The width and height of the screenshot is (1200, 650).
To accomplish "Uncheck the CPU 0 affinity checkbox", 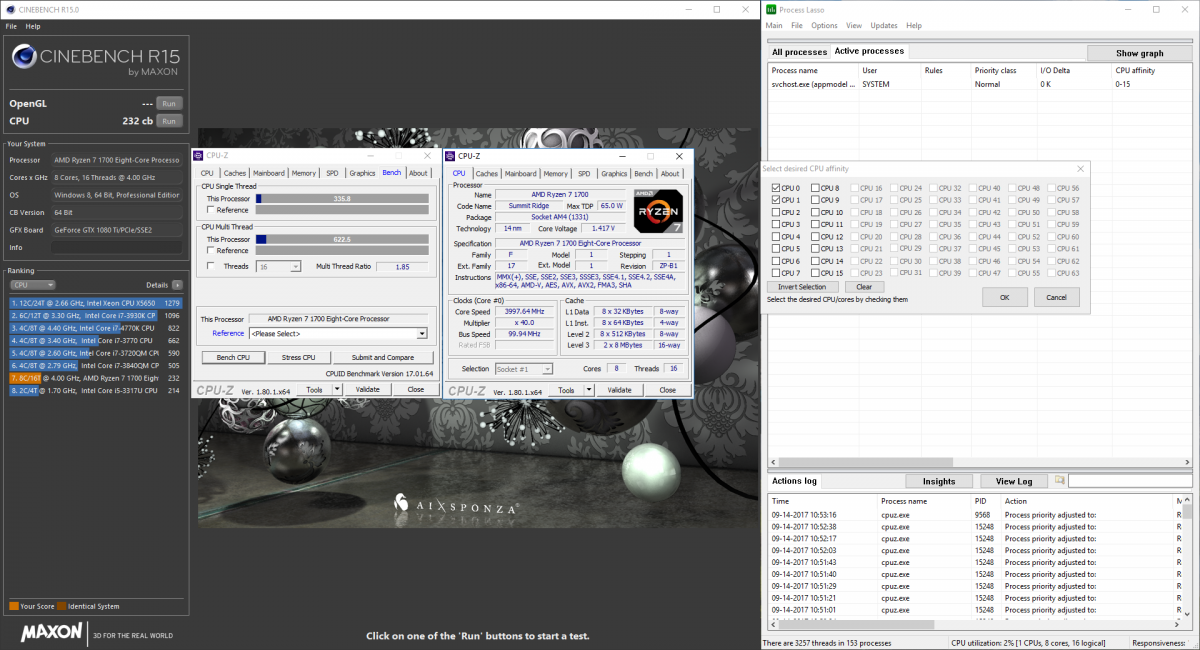I will pyautogui.click(x=776, y=188).
